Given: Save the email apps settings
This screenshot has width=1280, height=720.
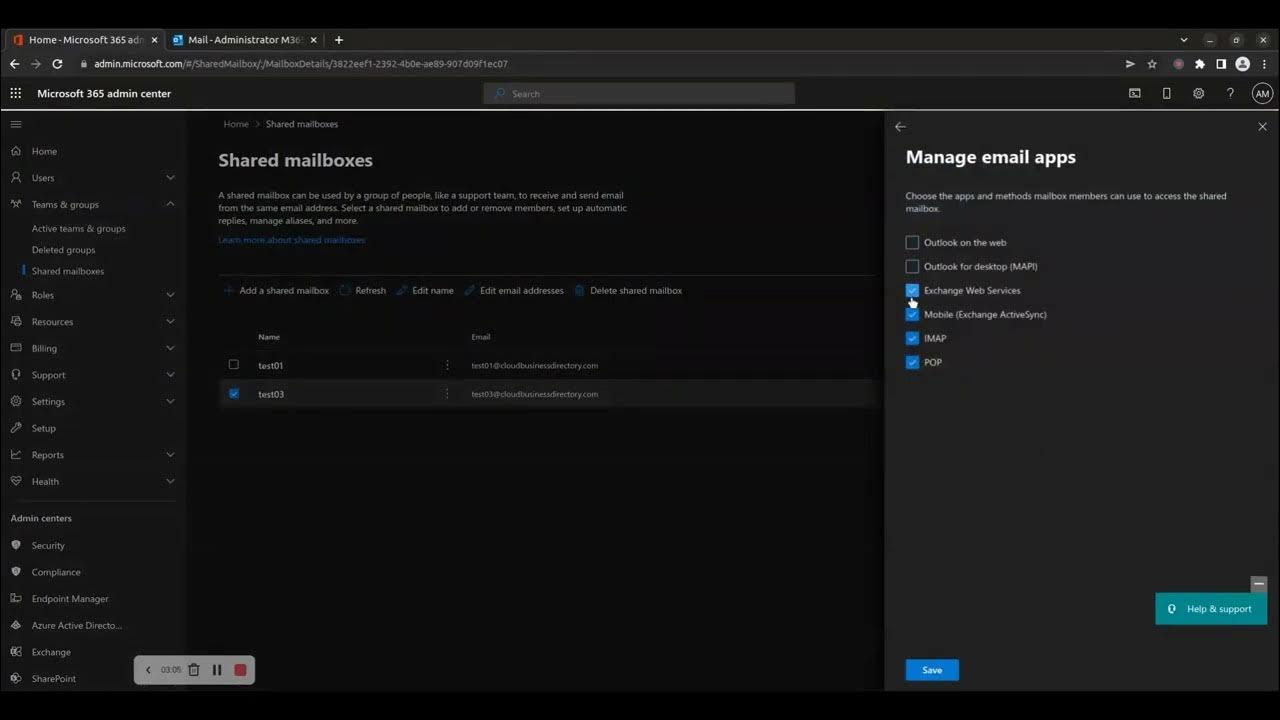Looking at the screenshot, I should [932, 670].
